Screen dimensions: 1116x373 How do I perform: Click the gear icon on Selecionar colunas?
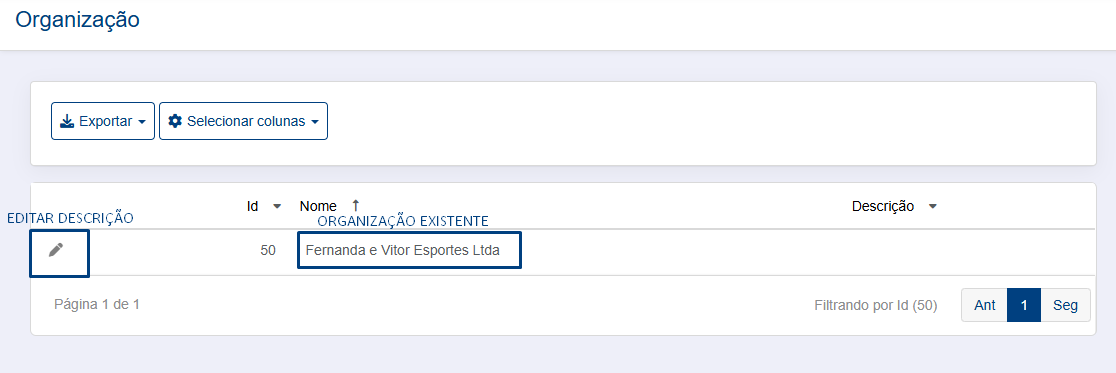pos(175,121)
